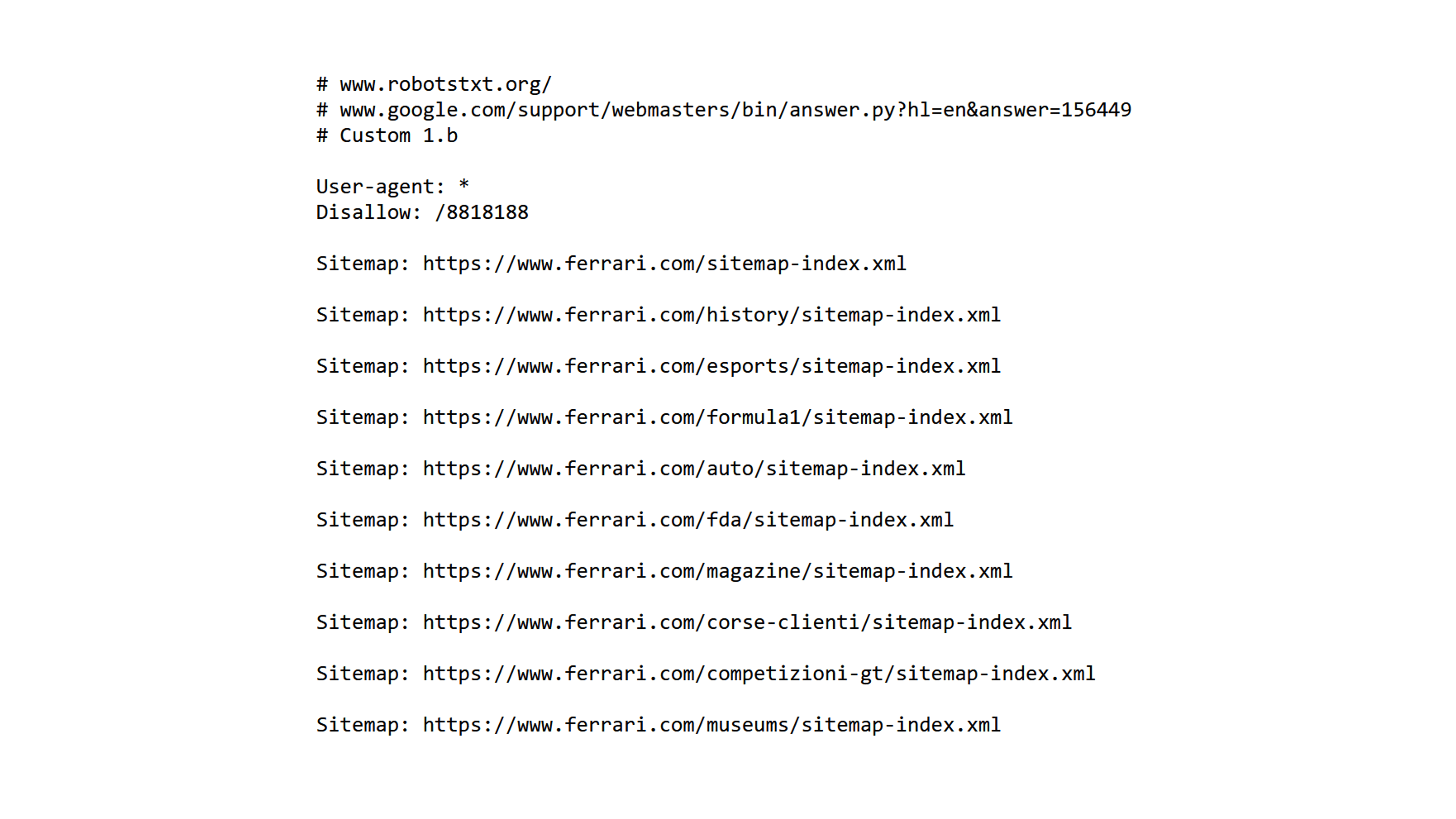The width and height of the screenshot is (1456, 819).
Task: Click the formula1 sitemap-index URL
Action: [x=717, y=418]
